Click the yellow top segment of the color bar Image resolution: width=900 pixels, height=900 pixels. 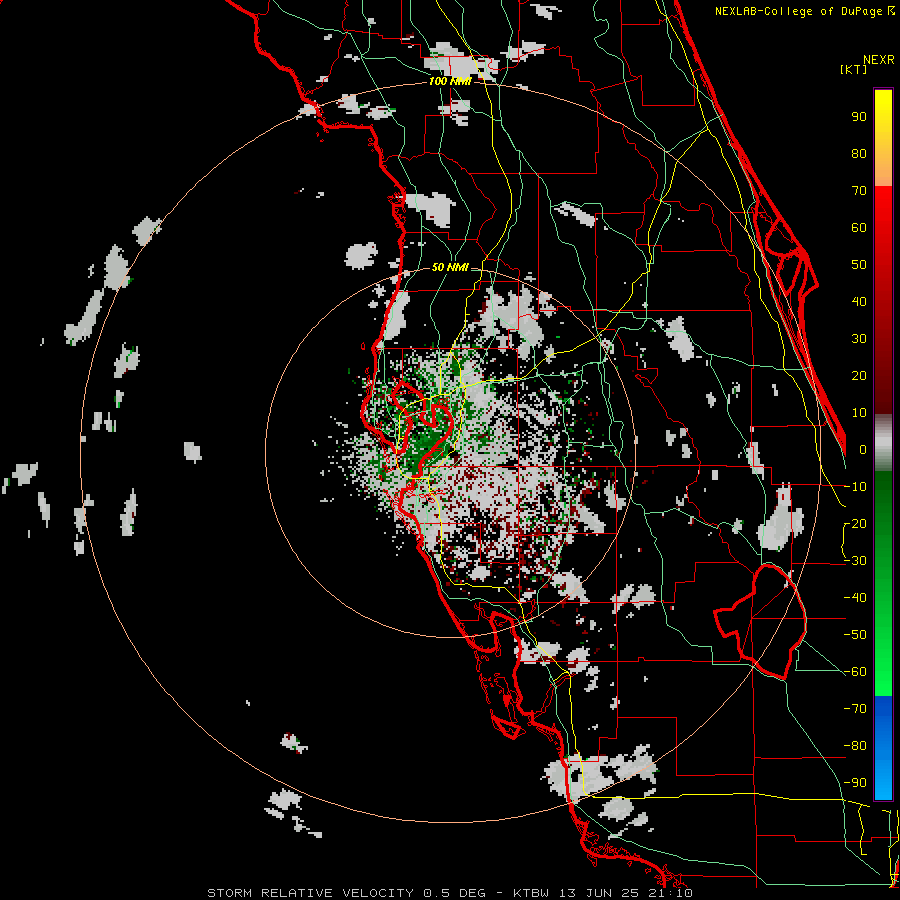pyautogui.click(x=883, y=138)
